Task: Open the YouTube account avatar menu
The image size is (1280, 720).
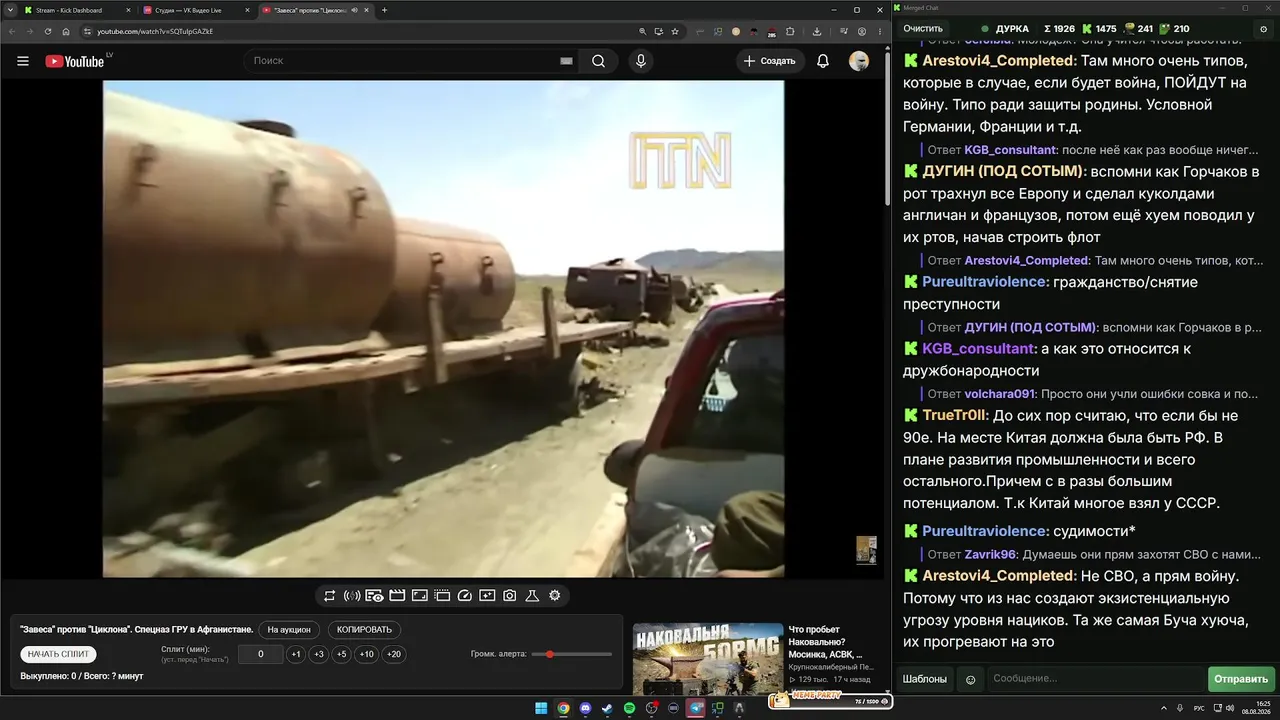Action: (859, 61)
